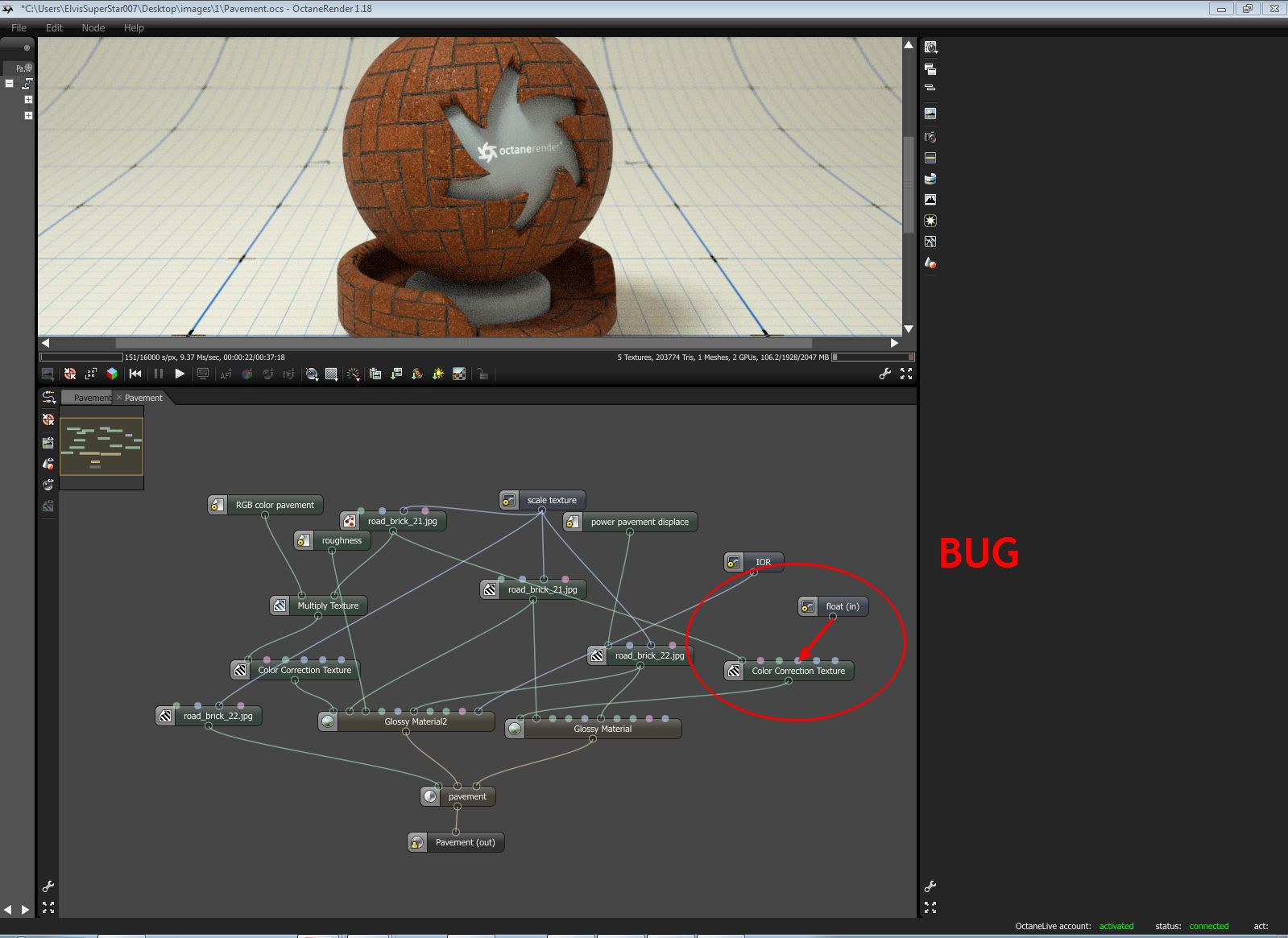The width and height of the screenshot is (1288, 938).
Task: Click the starburst icon in right panel
Action: pos(930,221)
